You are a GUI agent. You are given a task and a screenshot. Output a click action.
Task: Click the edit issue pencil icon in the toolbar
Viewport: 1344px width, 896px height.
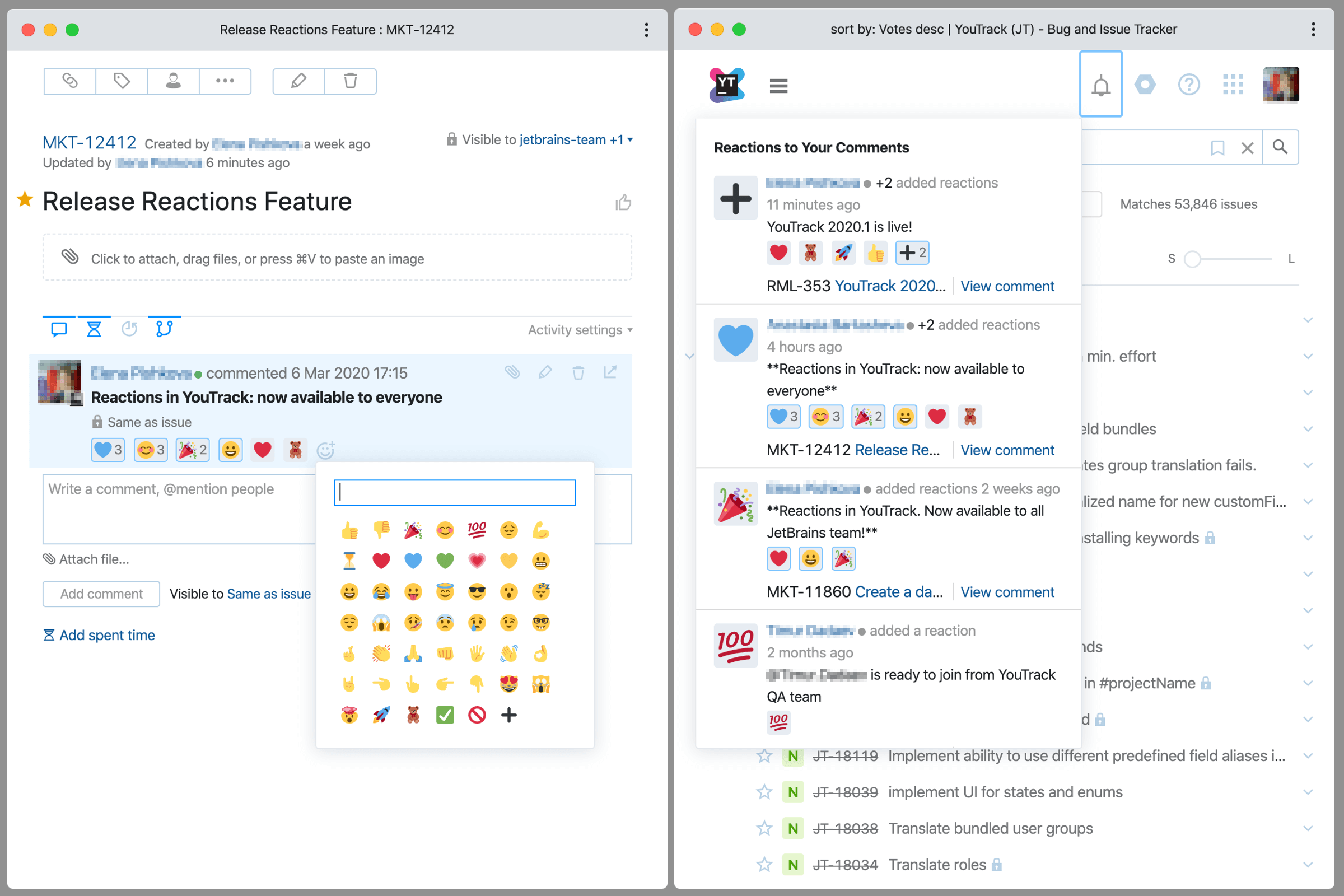298,81
